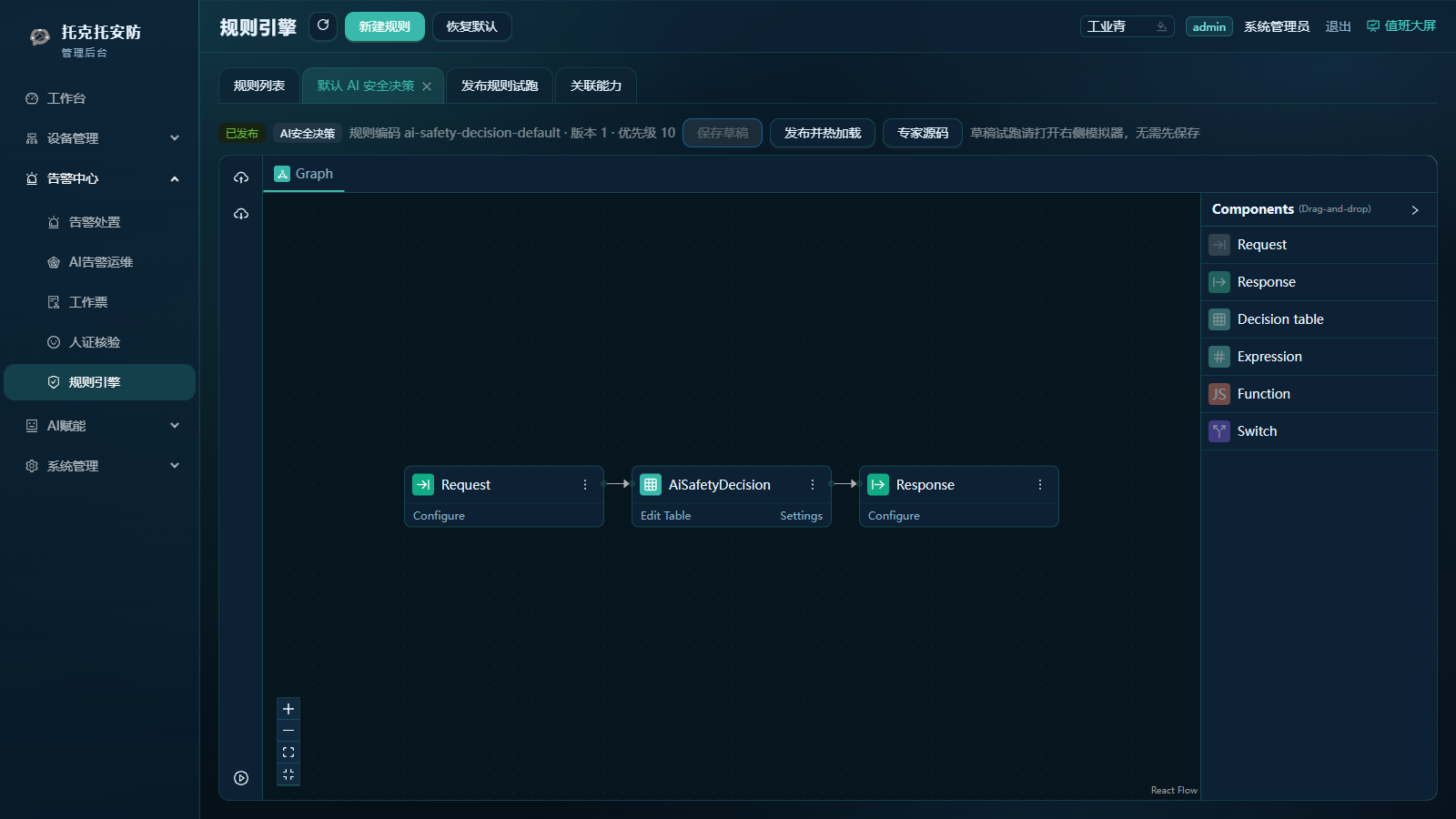Open 工作台 in the sidebar
The image size is (1456, 819).
[x=100, y=98]
